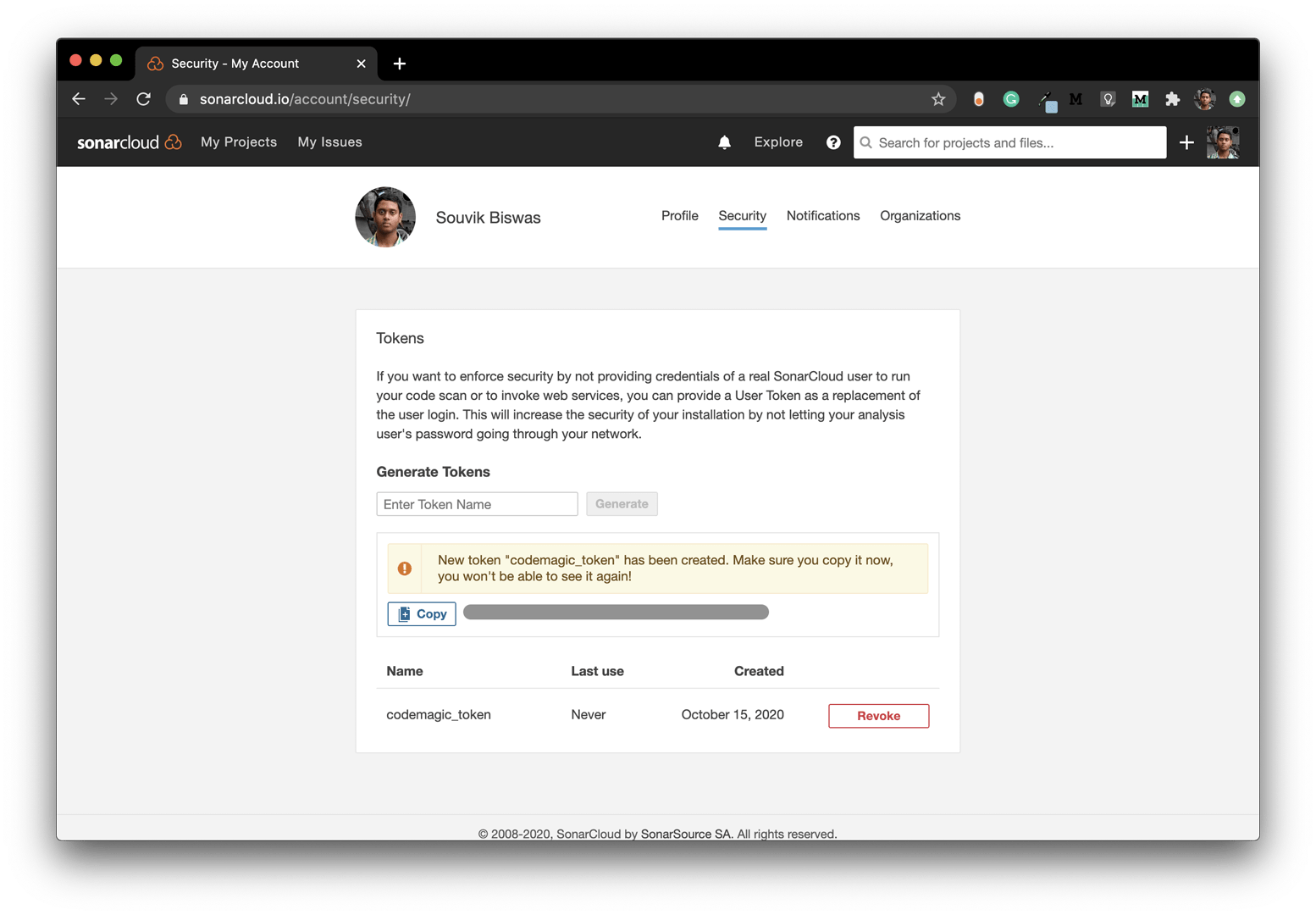The image size is (1316, 915).
Task: Open the Grammarly extension icon
Action: click(1010, 99)
